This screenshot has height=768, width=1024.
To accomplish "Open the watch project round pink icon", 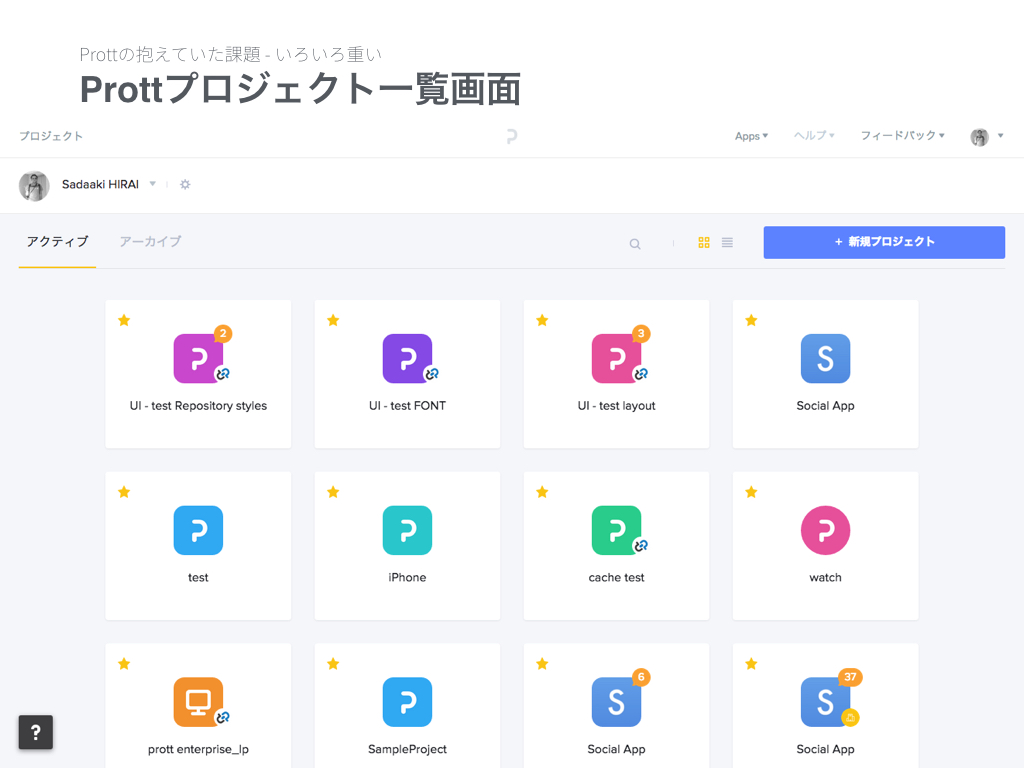I will (x=825, y=530).
